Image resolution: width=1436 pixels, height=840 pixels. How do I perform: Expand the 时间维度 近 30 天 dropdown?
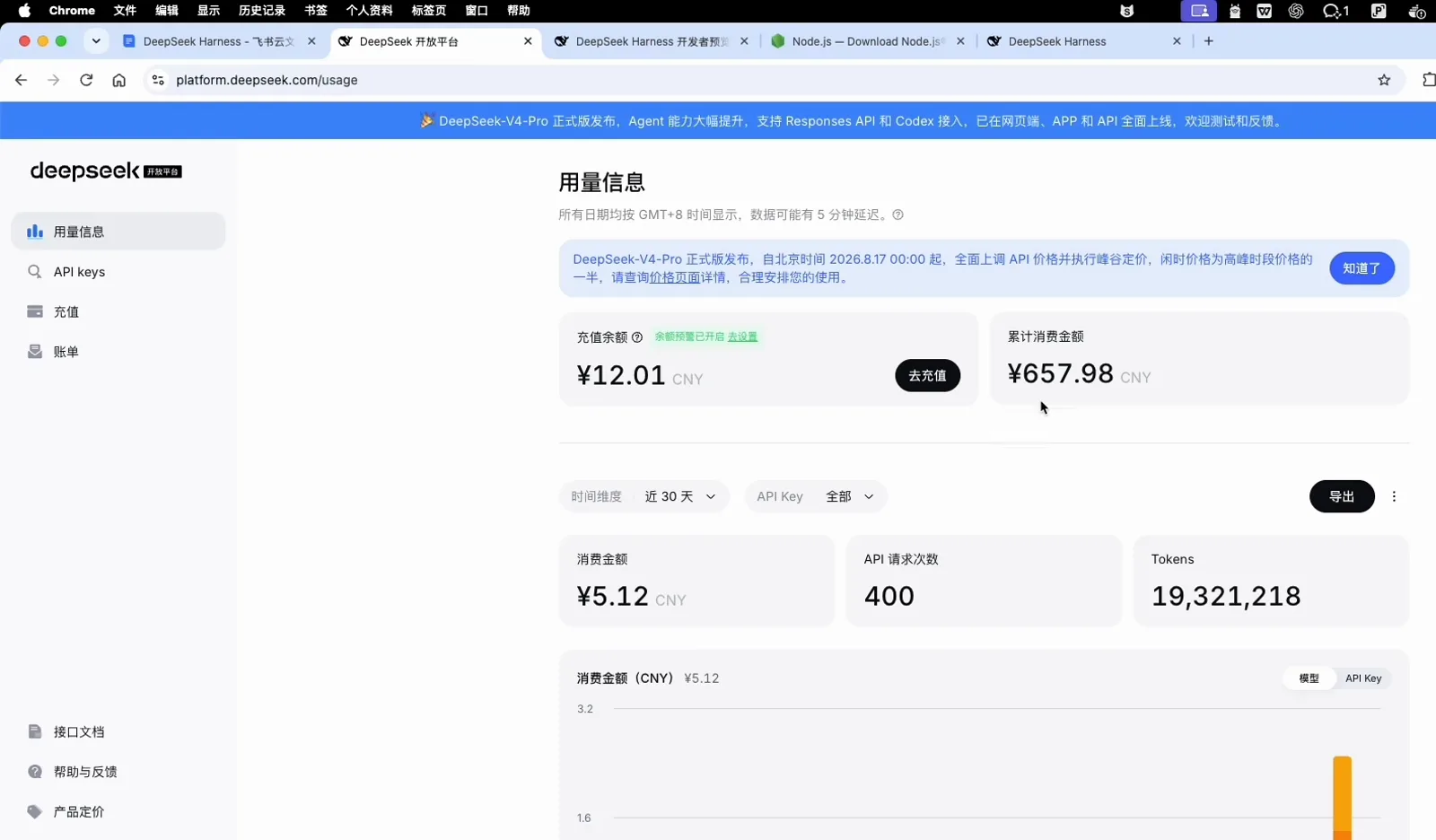click(x=644, y=496)
